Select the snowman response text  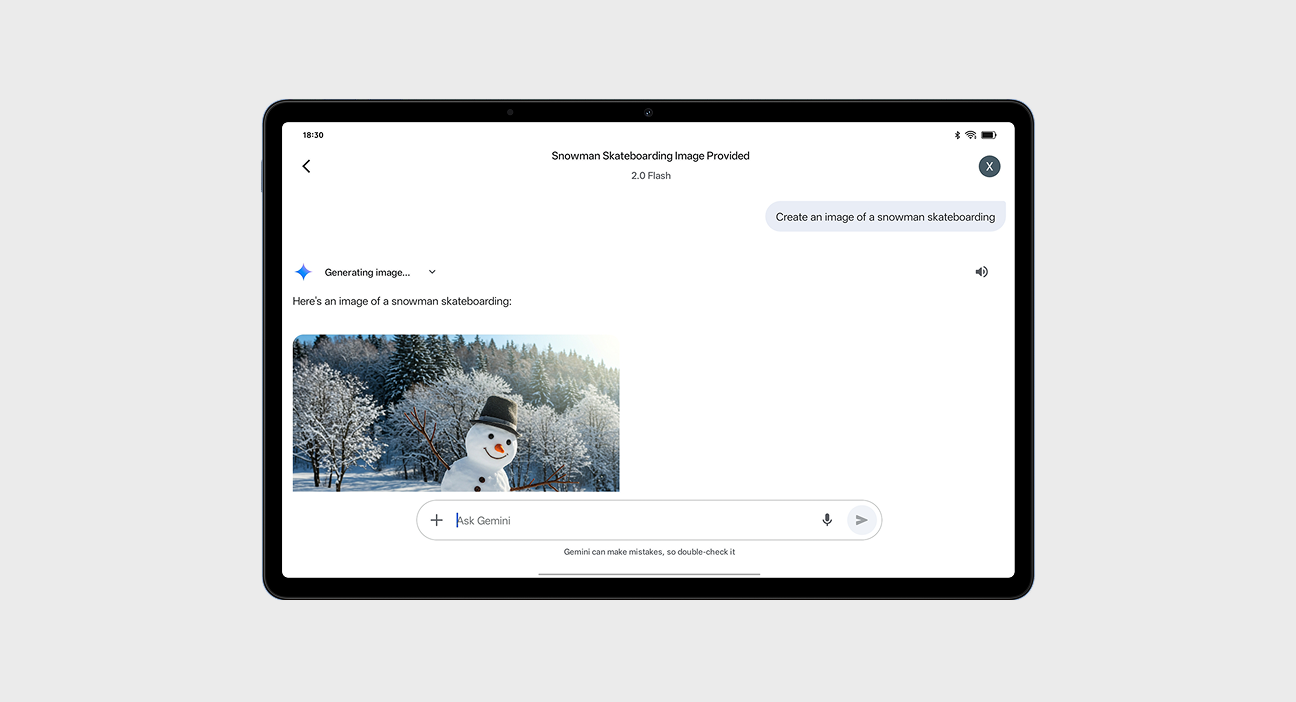click(x=402, y=300)
